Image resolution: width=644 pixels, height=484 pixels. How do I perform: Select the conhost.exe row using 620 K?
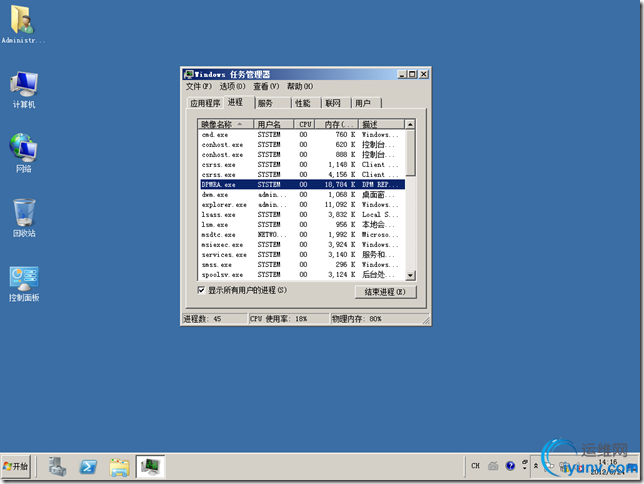tap(302, 145)
